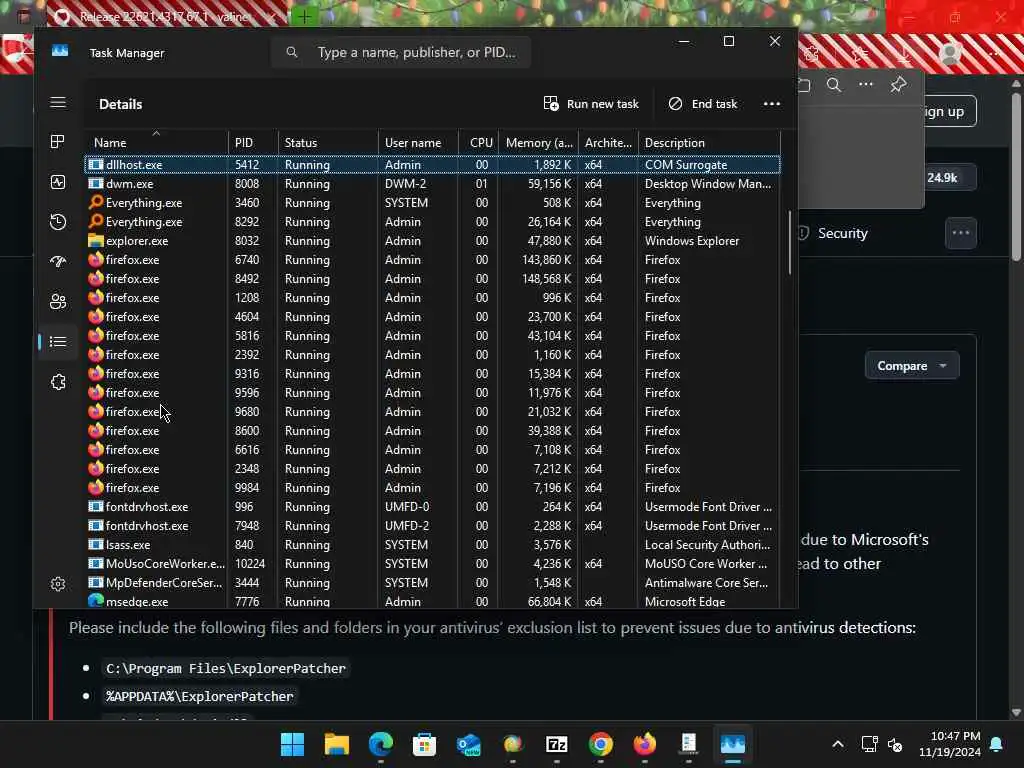Click the pin icon in browser panel
The width and height of the screenshot is (1024, 768).
899,84
